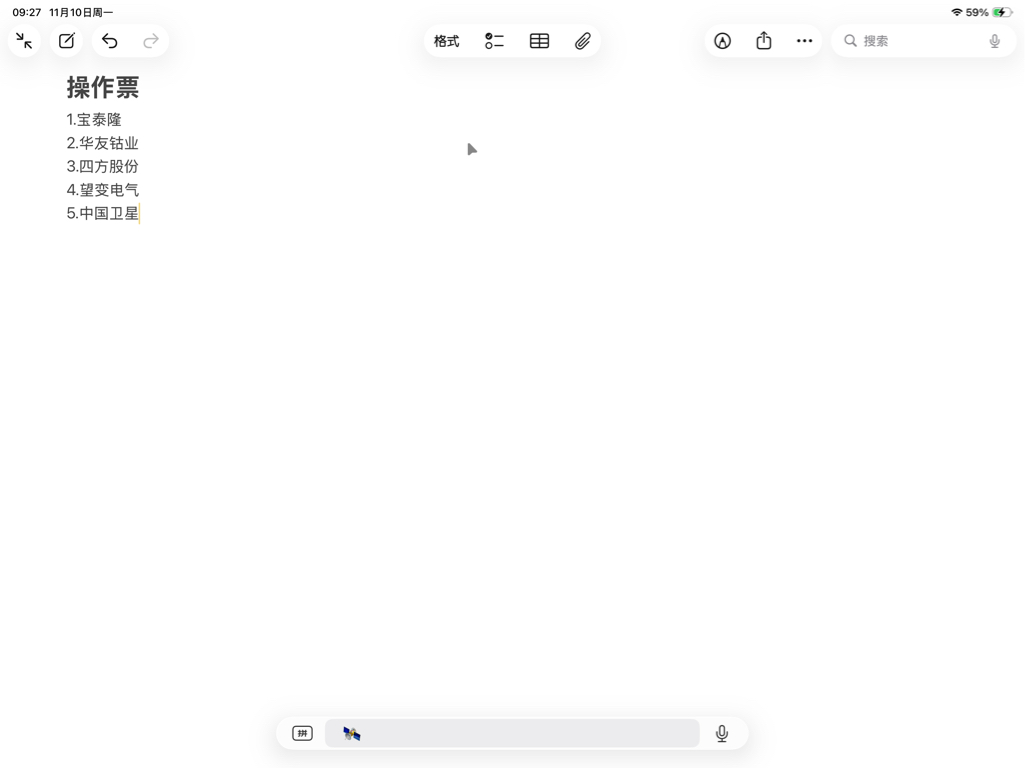The width and height of the screenshot is (1025, 768).
Task: Attach a file using the paperclip icon
Action: [x=582, y=41]
